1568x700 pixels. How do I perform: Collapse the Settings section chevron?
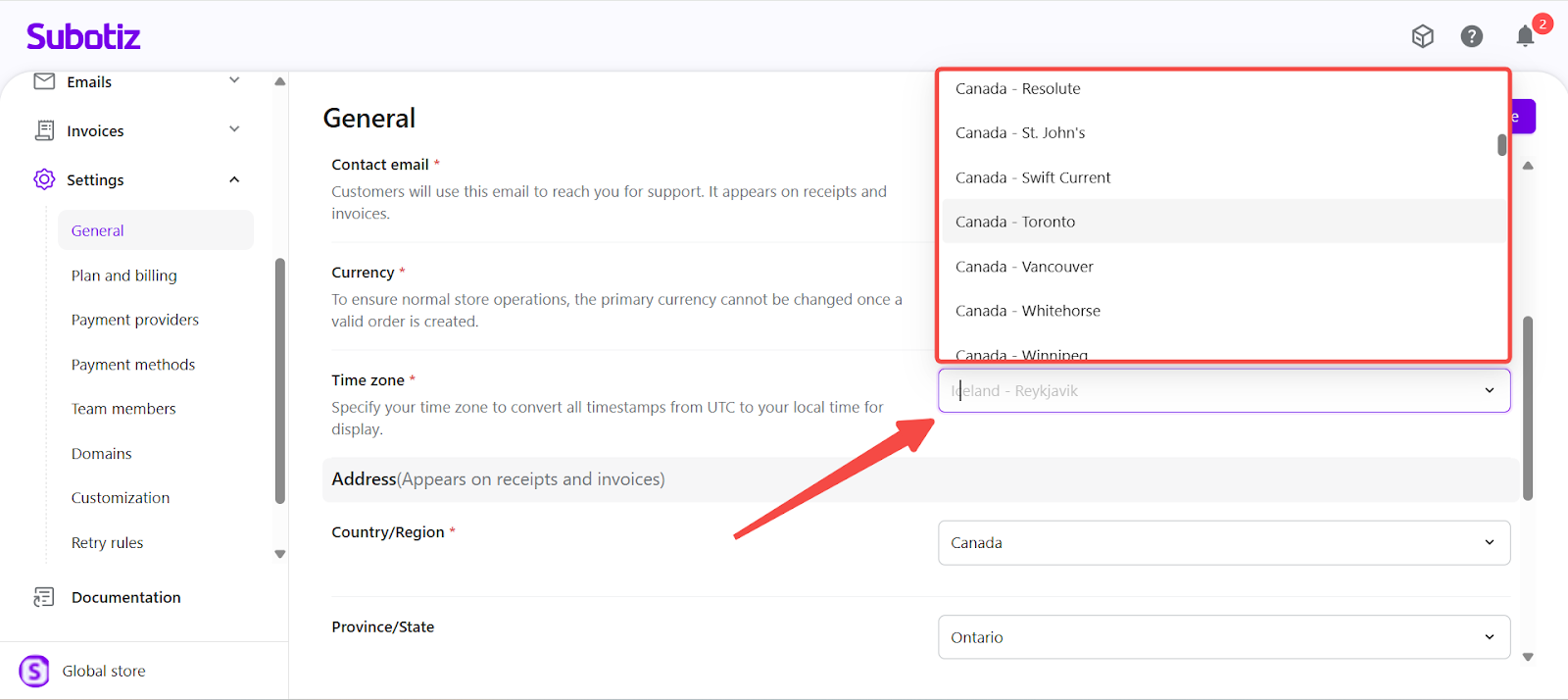coord(234,179)
